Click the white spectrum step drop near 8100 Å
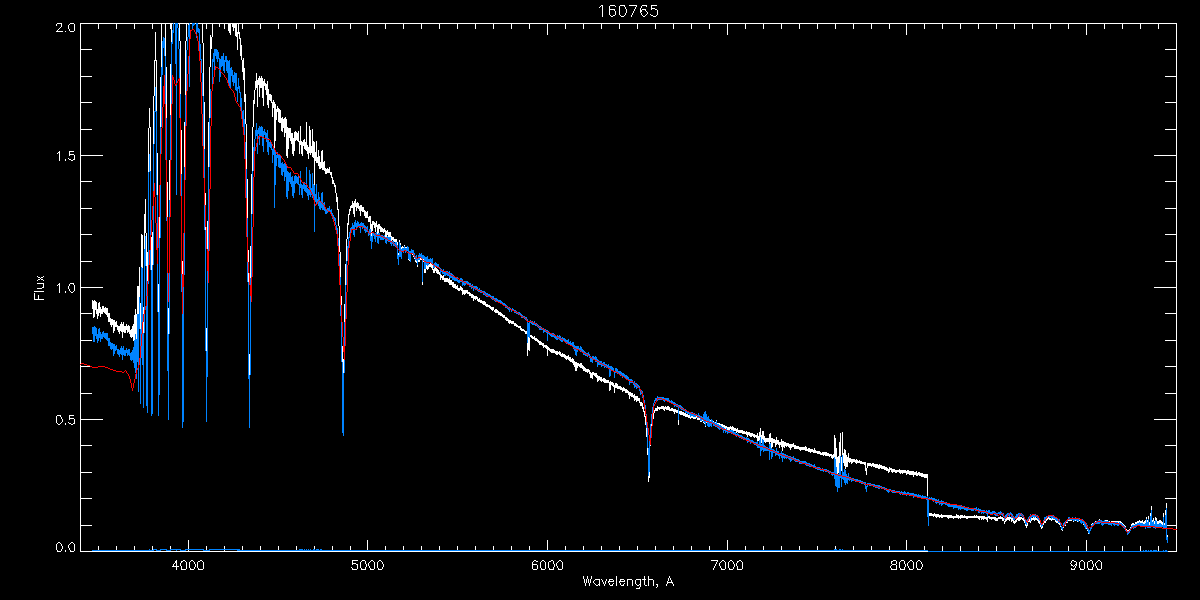The image size is (1200, 600). [x=928, y=495]
